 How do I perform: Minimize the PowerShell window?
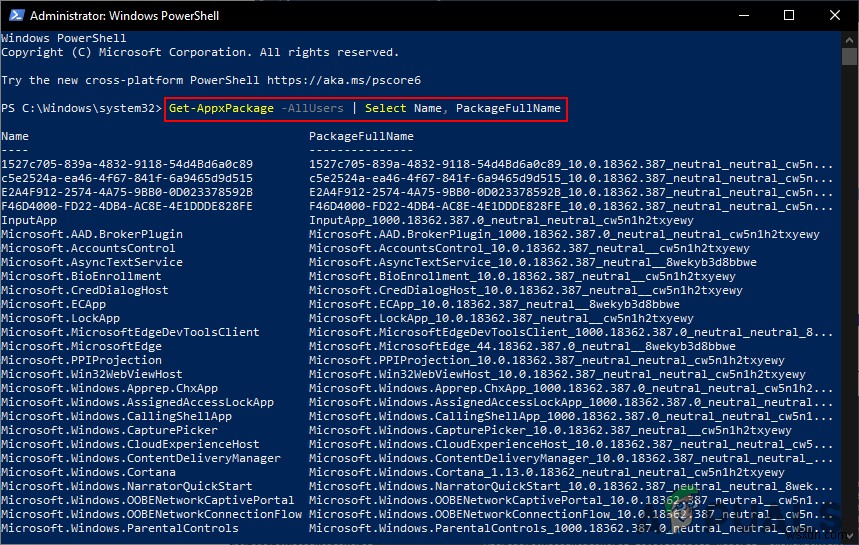pyautogui.click(x=742, y=15)
